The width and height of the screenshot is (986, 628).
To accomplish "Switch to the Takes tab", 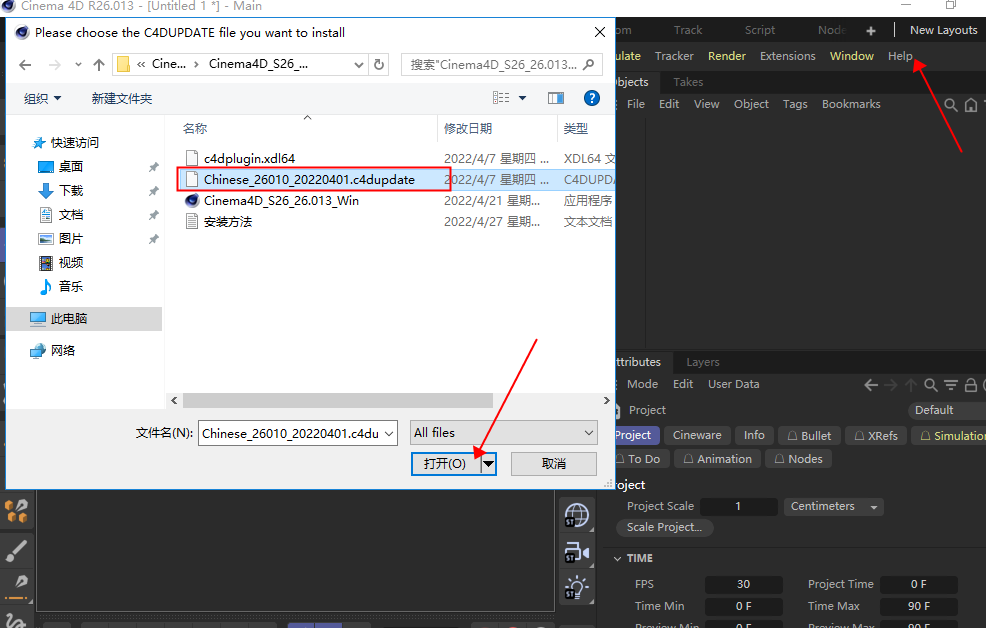I will pos(688,82).
